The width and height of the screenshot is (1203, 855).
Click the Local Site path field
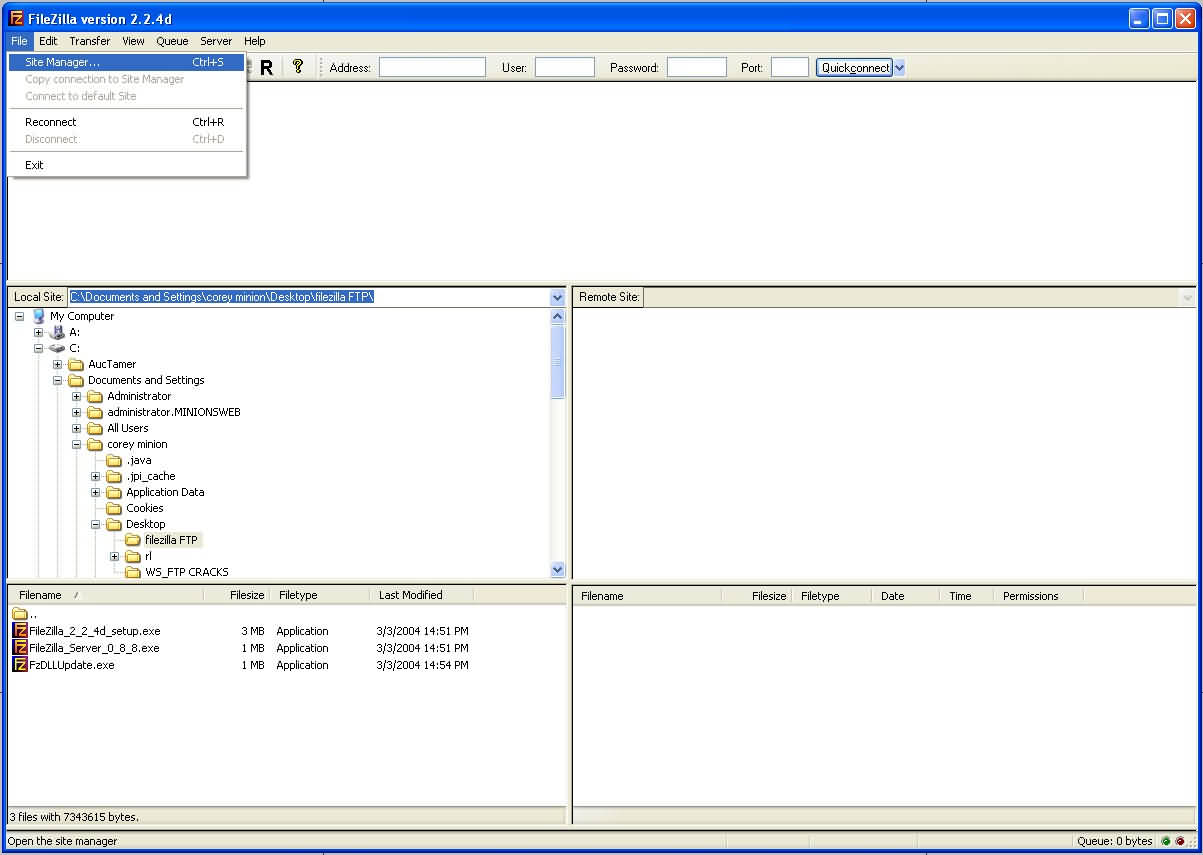[309, 297]
